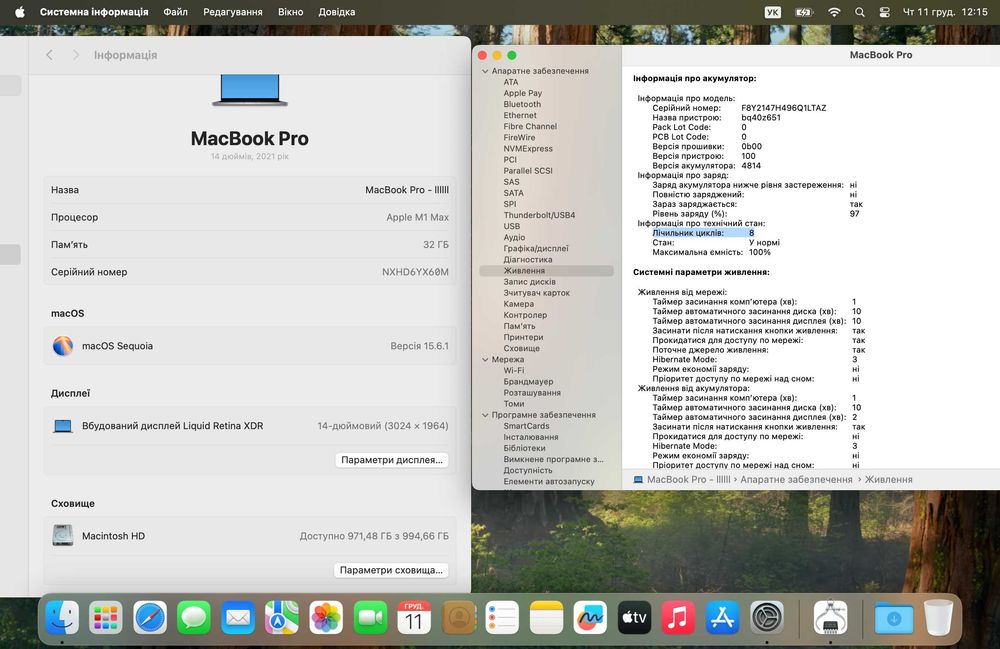Image resolution: width=1000 pixels, height=649 pixels.
Task: Click MacBook Pro - ІІІІІІ path bar item
Action: click(x=682, y=479)
